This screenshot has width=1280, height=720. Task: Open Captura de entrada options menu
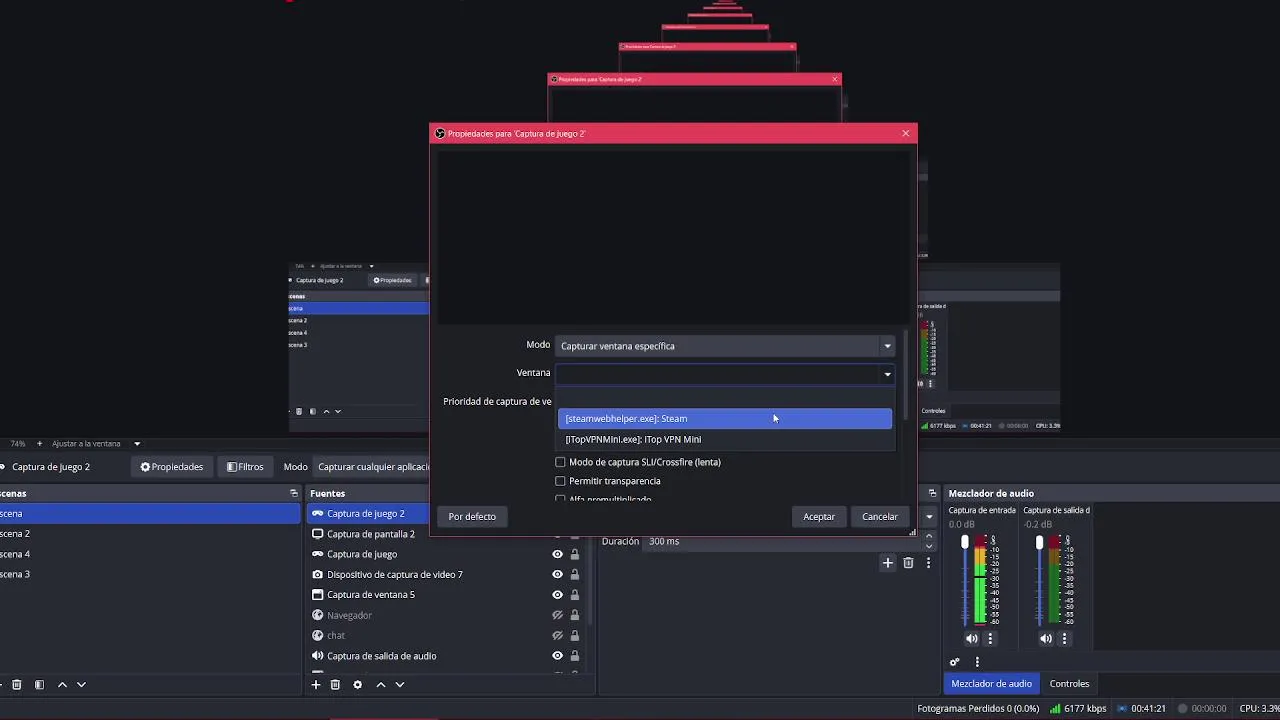pyautogui.click(x=991, y=638)
